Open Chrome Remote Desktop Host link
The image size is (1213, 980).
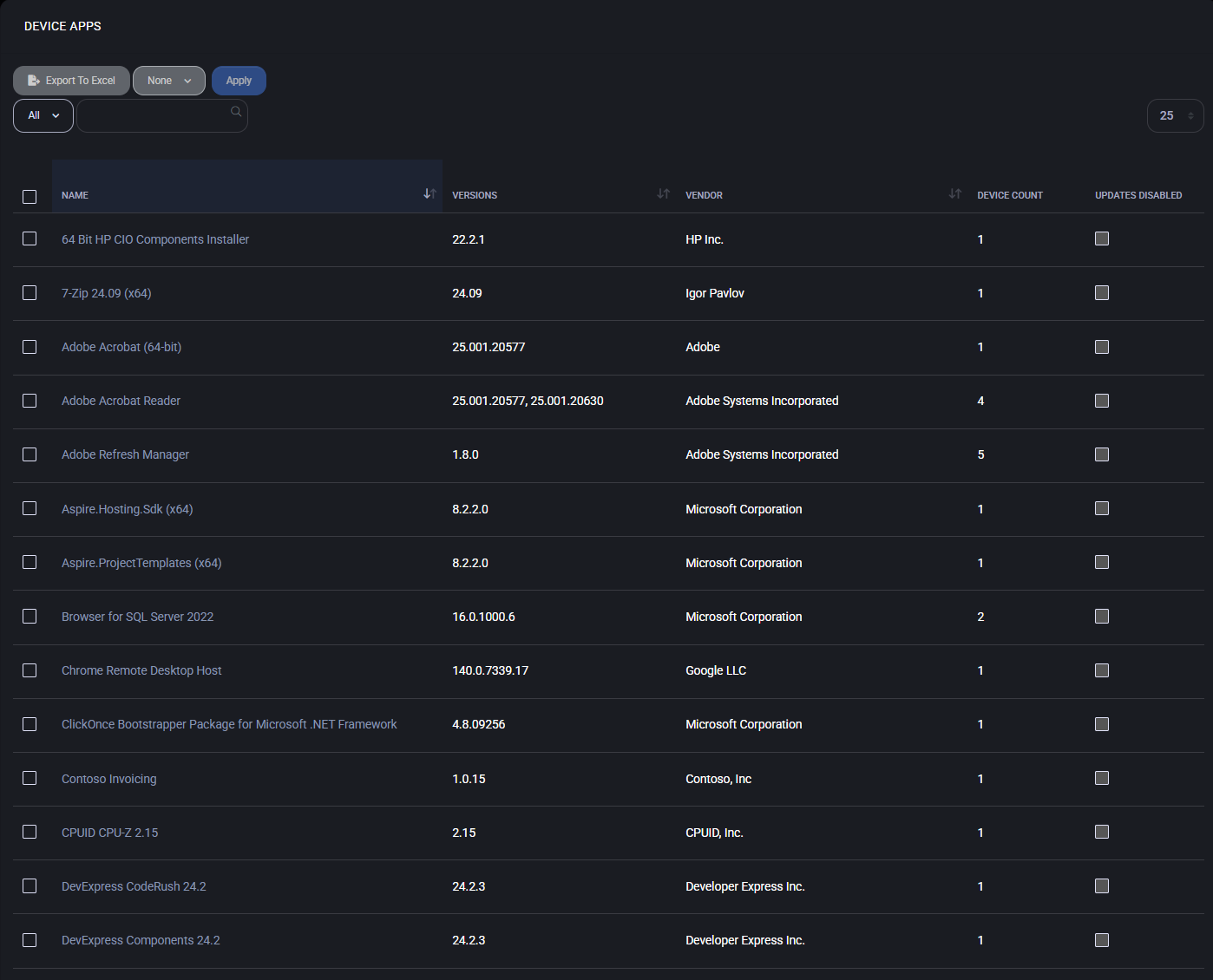click(141, 670)
